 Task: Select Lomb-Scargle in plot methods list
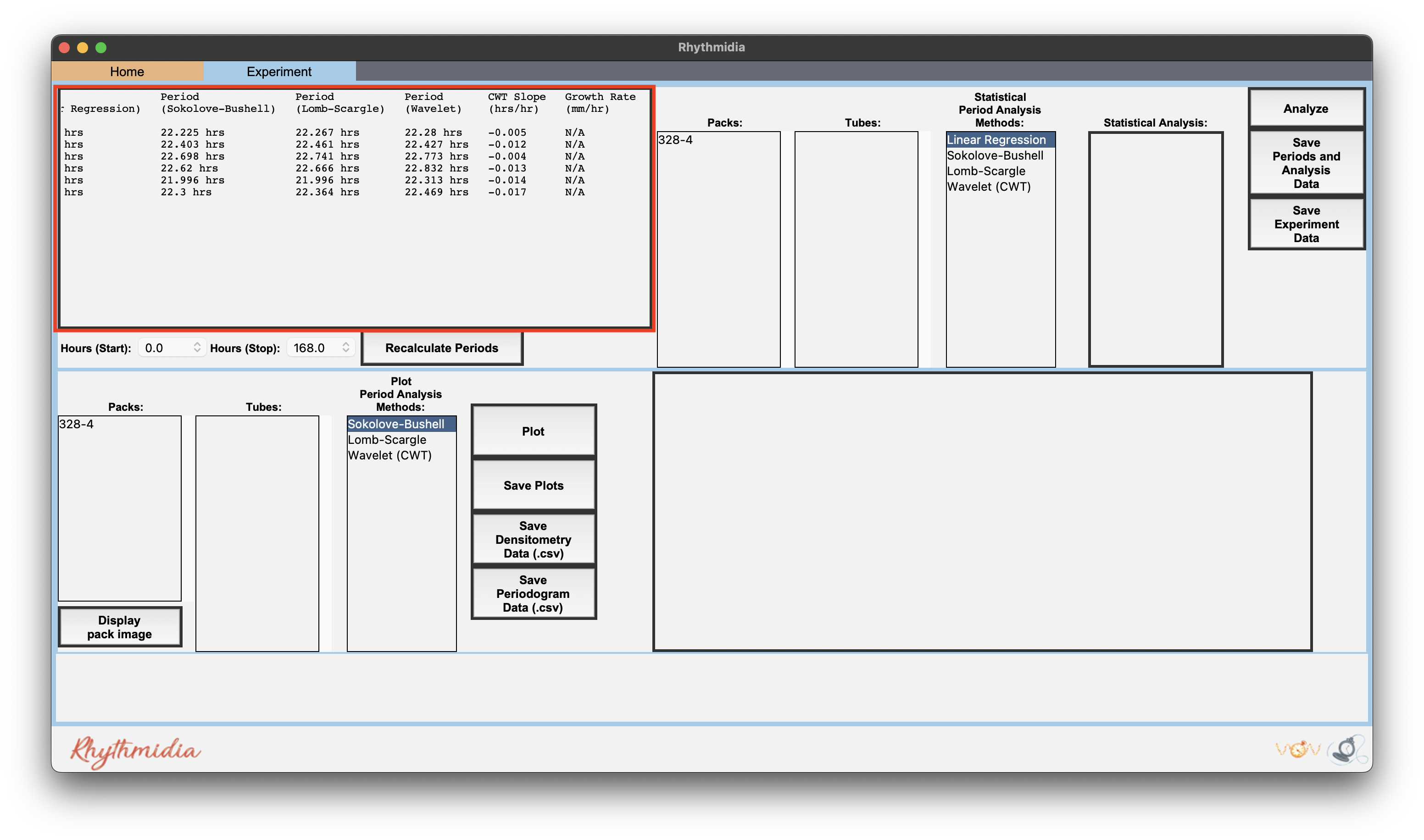pyautogui.click(x=401, y=440)
